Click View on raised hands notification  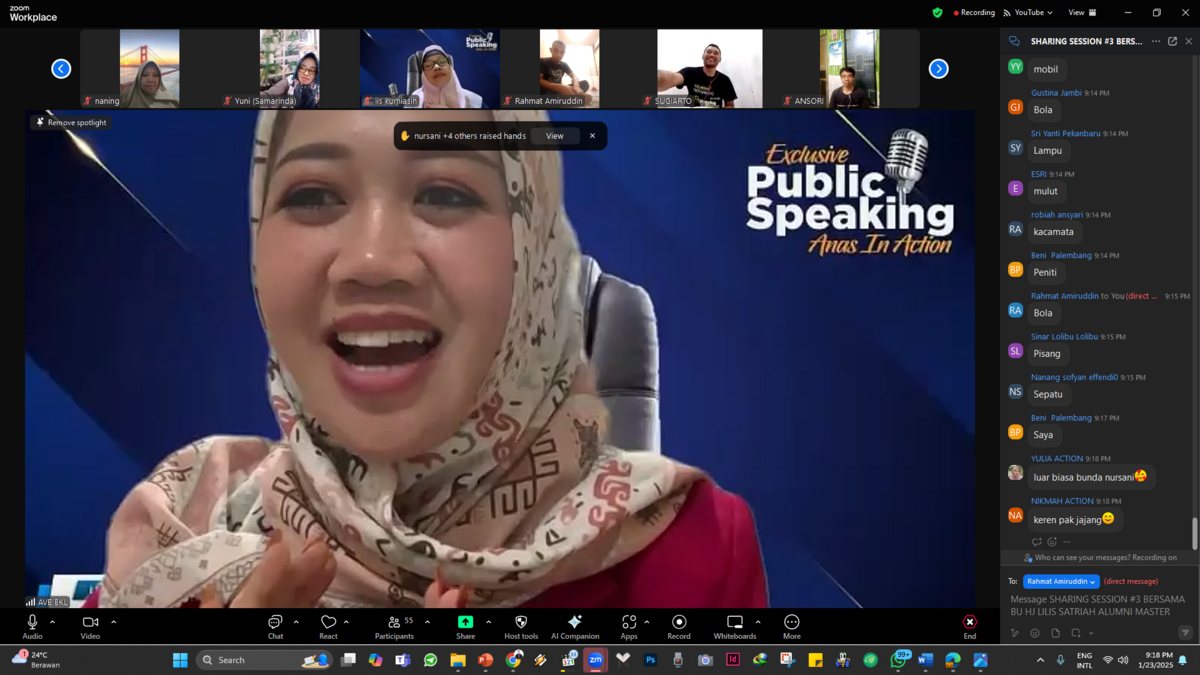tap(554, 136)
